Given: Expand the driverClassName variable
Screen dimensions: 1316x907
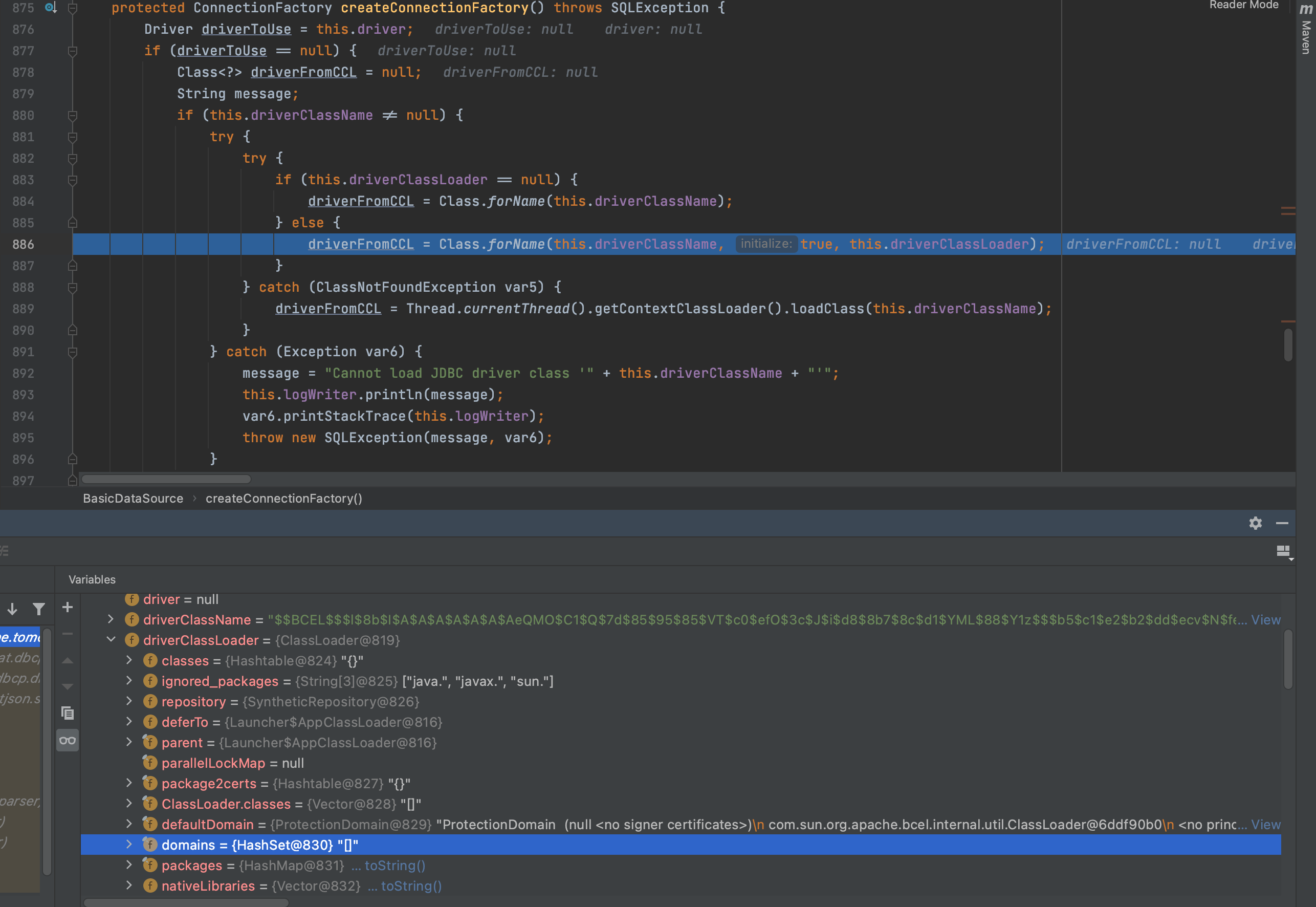Looking at the screenshot, I should [x=111, y=619].
